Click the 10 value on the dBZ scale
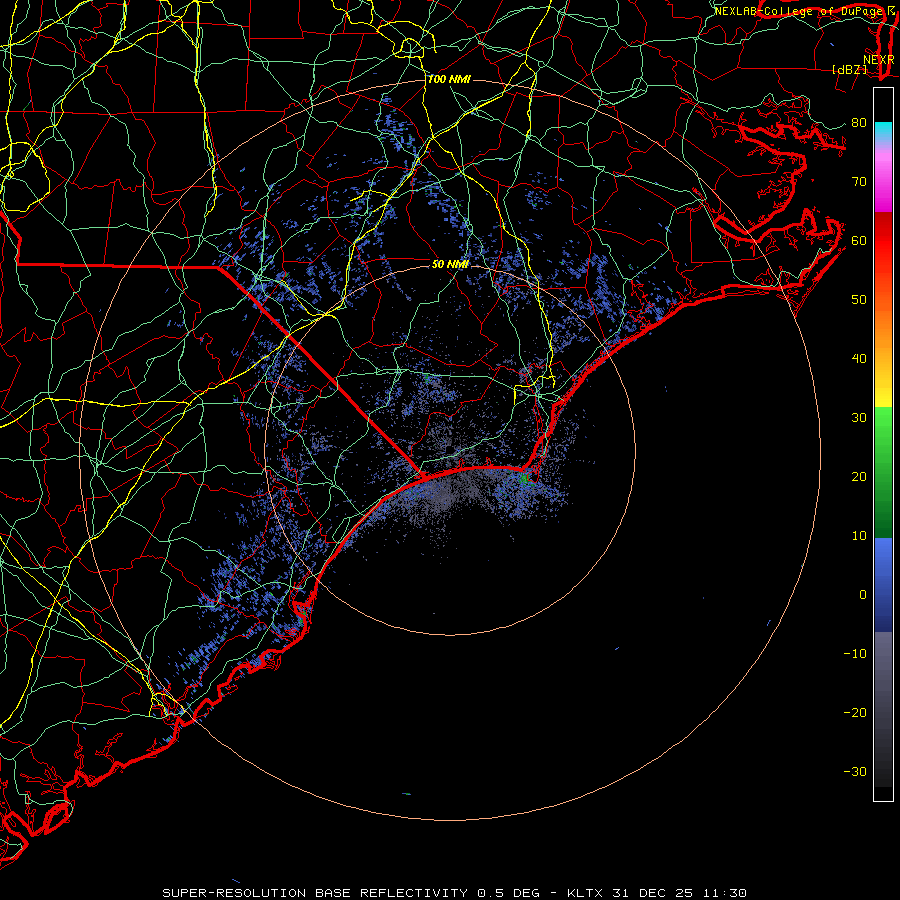Viewport: 900px width, 900px height. (x=859, y=536)
